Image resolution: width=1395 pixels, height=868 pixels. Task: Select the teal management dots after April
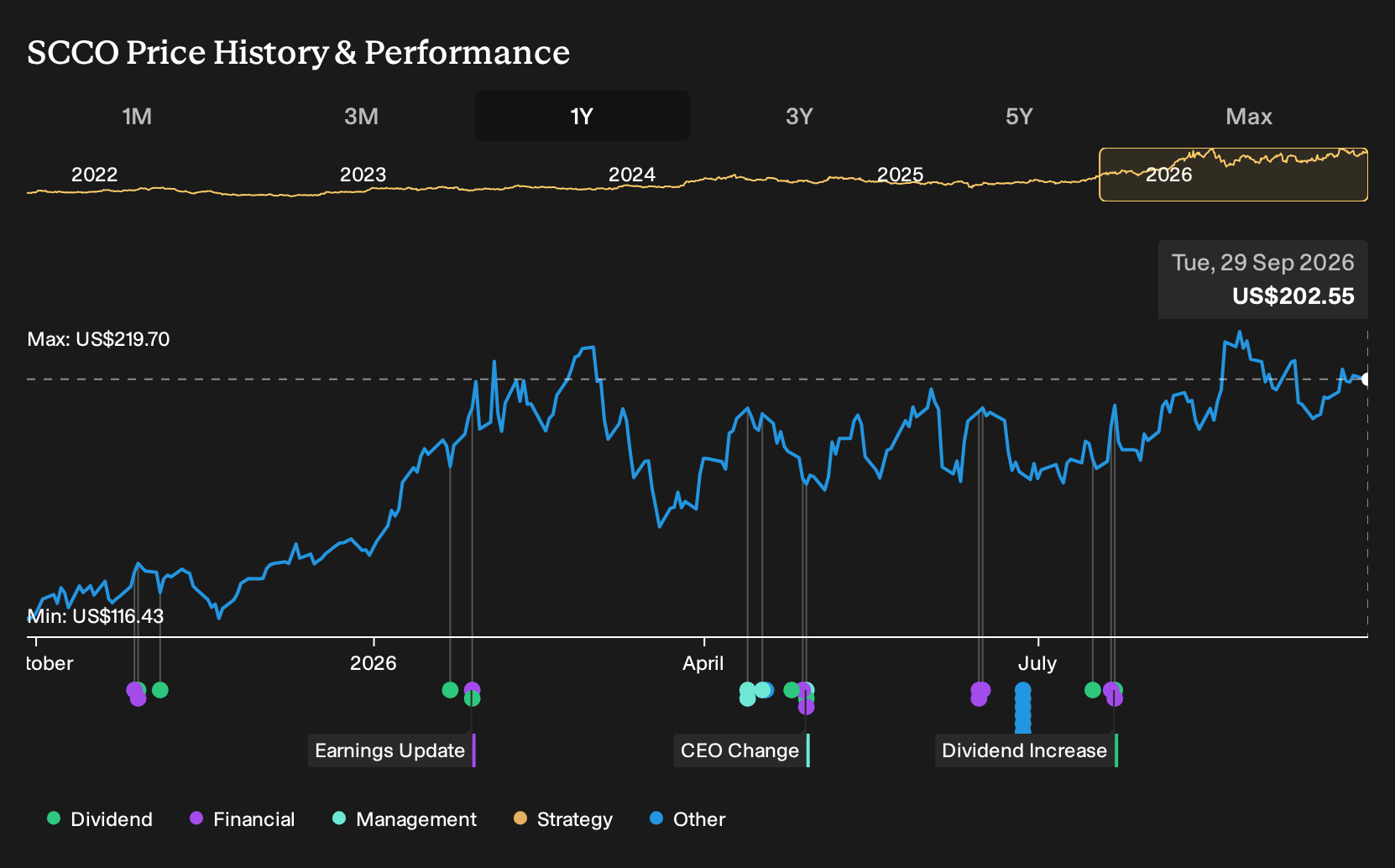click(754, 693)
